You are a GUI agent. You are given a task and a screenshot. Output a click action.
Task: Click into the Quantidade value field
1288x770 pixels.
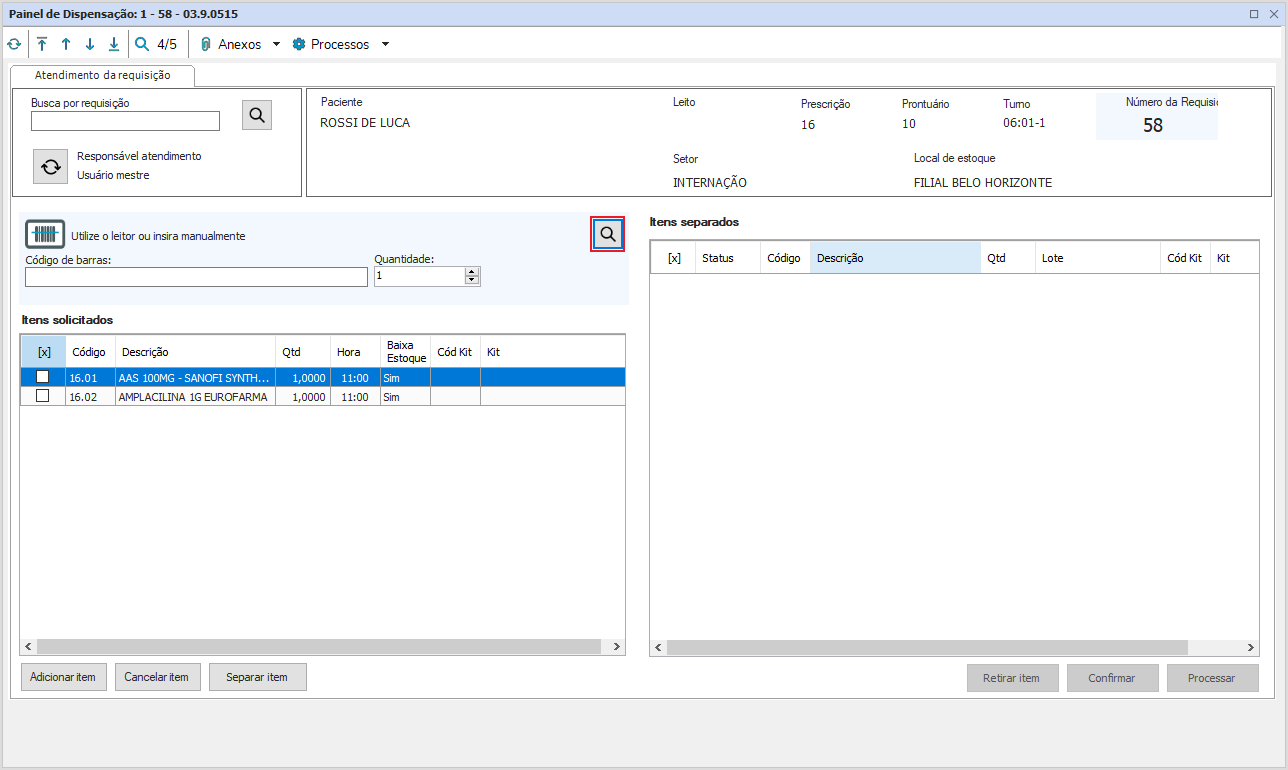(420, 276)
